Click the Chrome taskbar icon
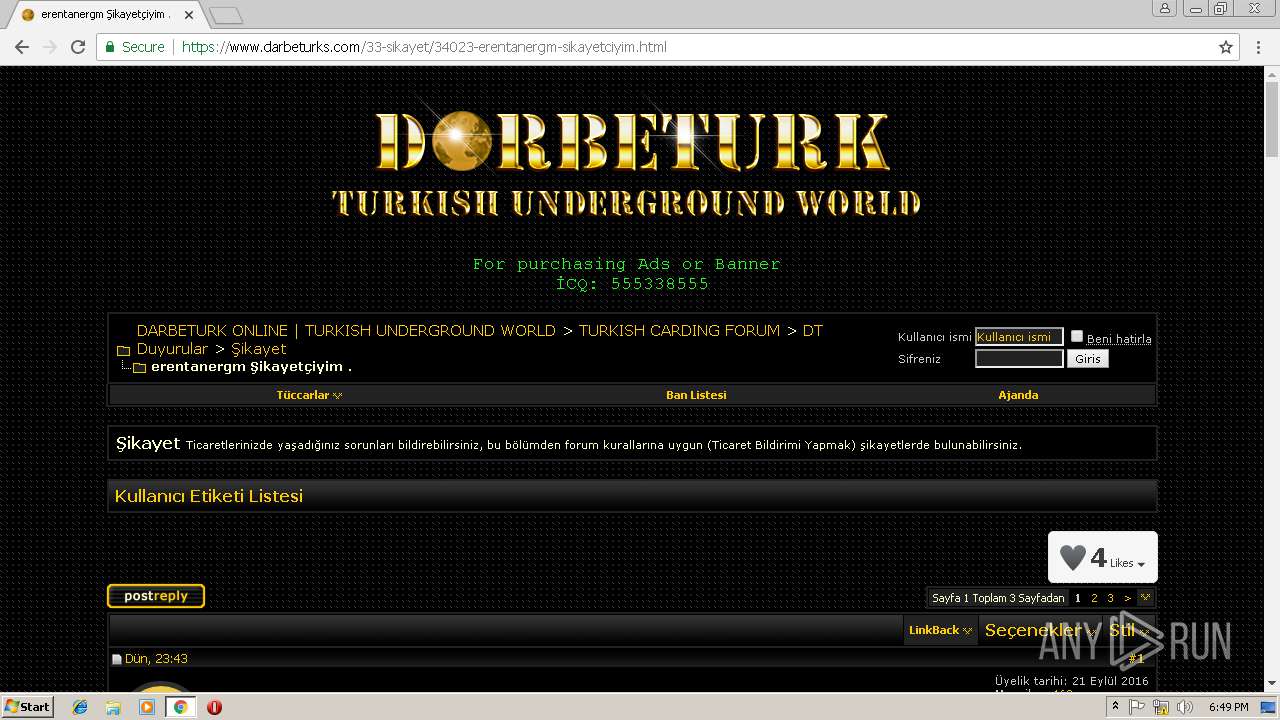Image resolution: width=1280 pixels, height=720 pixels. [181, 707]
